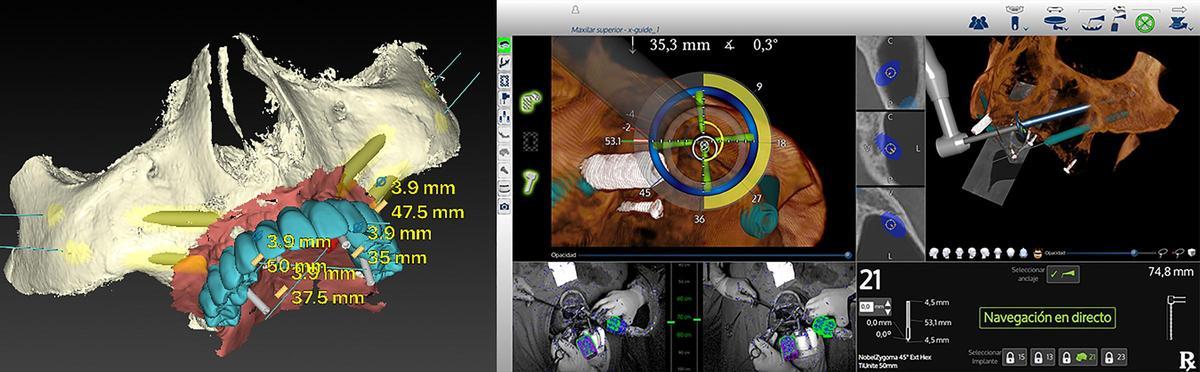Click the green circular navigation icon
The image size is (1200, 372).
(x=1144, y=23)
